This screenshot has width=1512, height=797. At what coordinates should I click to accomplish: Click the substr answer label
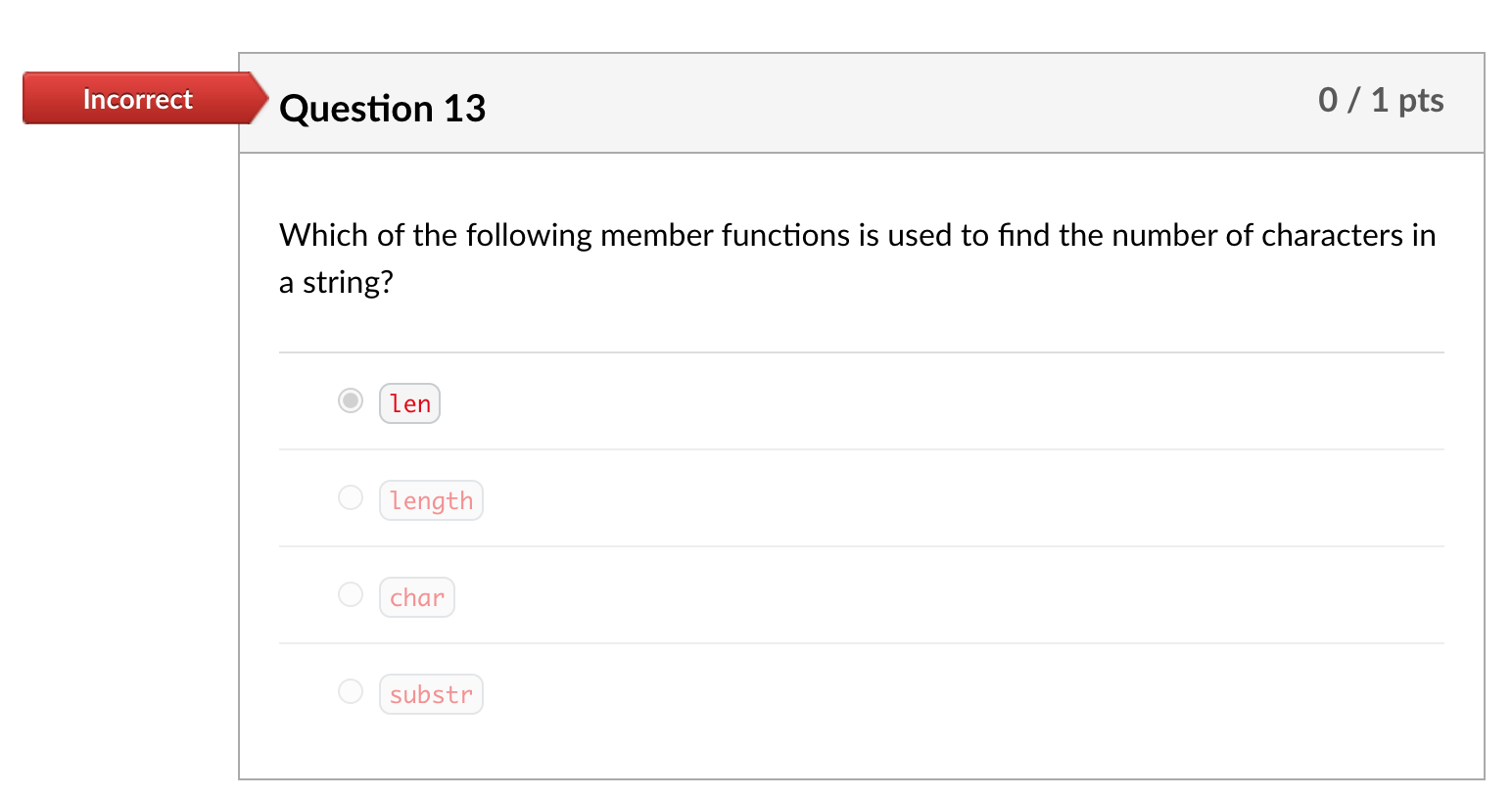pos(431,693)
